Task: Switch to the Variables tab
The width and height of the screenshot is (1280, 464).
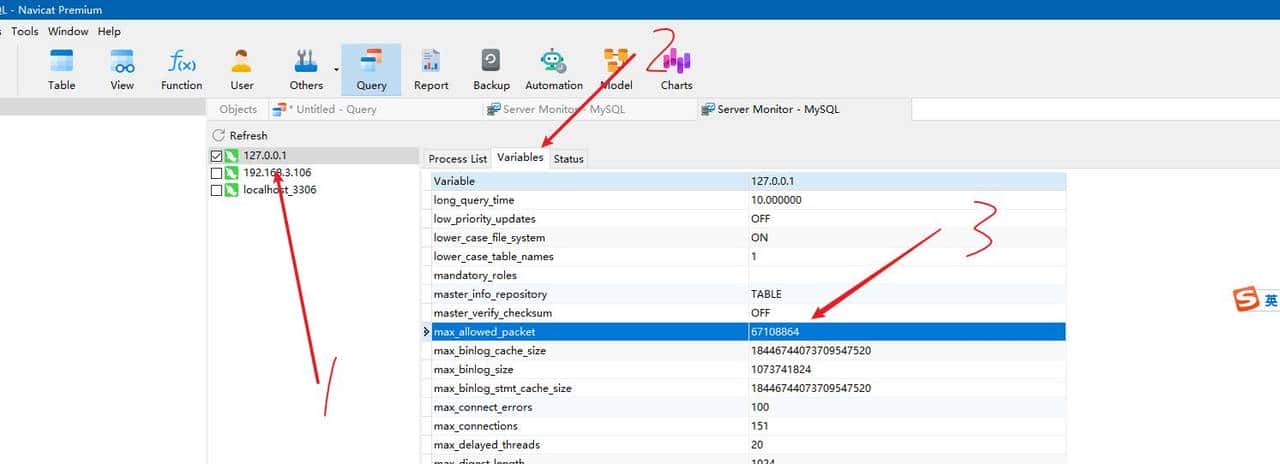Action: [520, 157]
